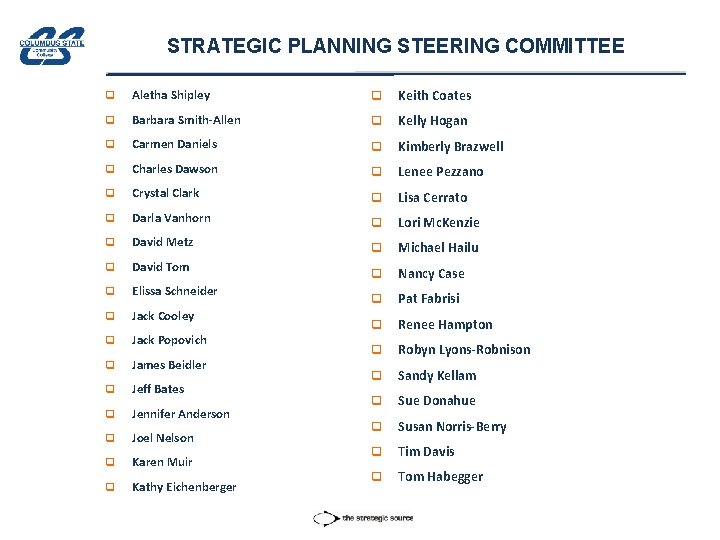Click the square bullet next to Nancy Case
This screenshot has width=720, height=540.
(x=376, y=274)
